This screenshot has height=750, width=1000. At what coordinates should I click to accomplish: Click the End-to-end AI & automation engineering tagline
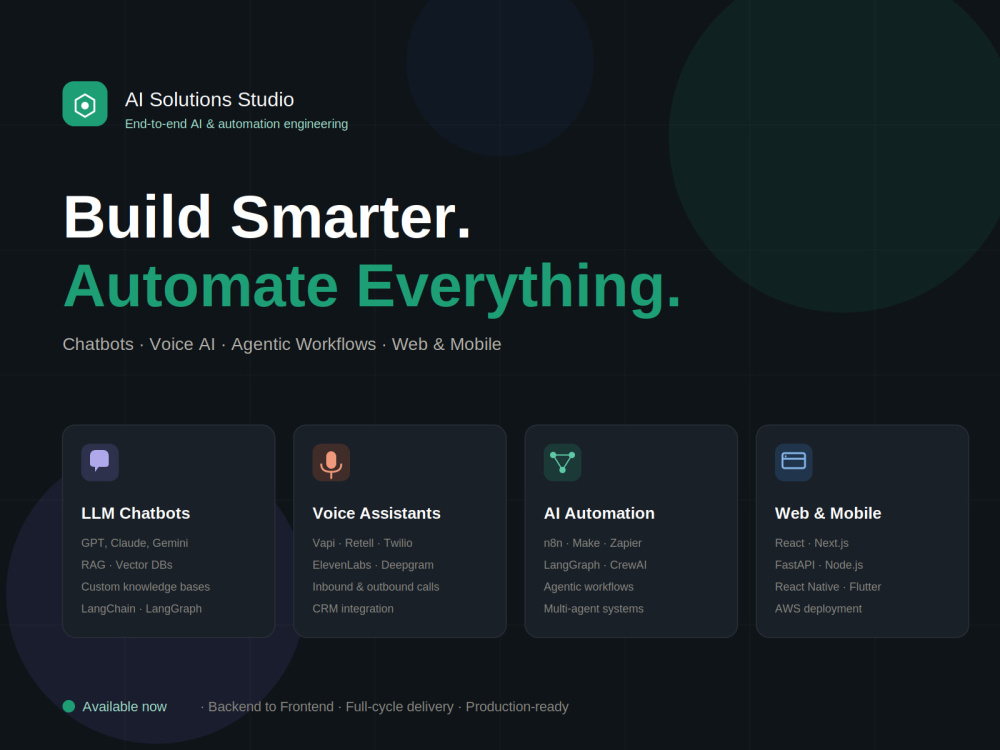tap(237, 124)
